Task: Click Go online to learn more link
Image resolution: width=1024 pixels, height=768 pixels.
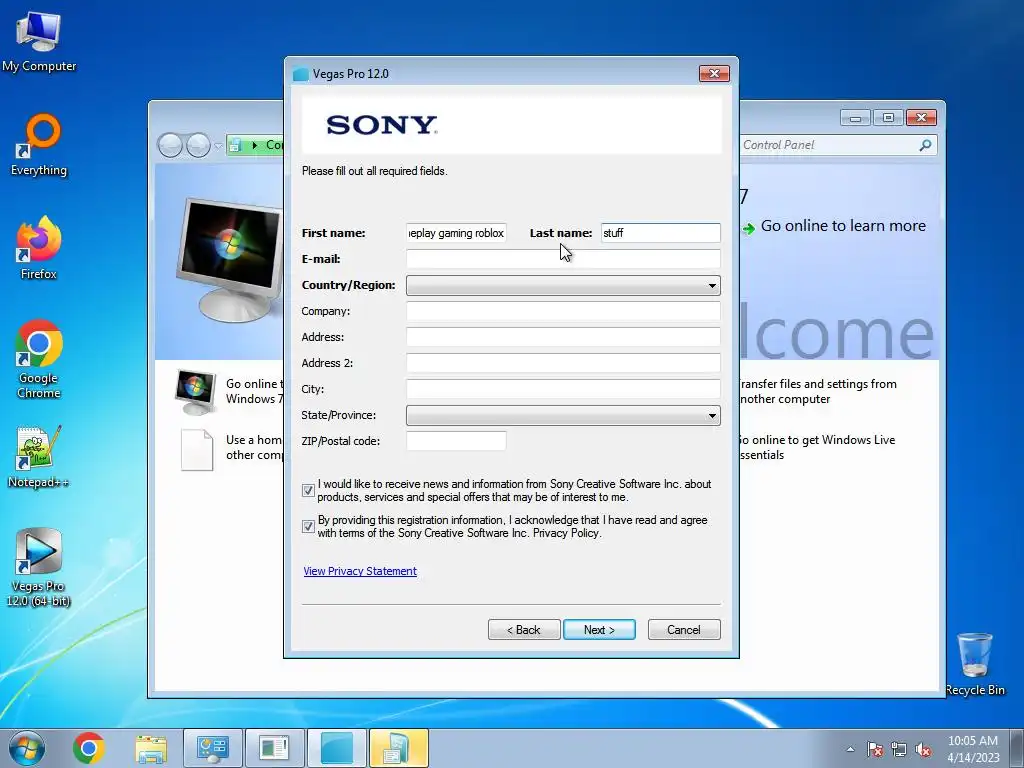Action: tap(843, 226)
